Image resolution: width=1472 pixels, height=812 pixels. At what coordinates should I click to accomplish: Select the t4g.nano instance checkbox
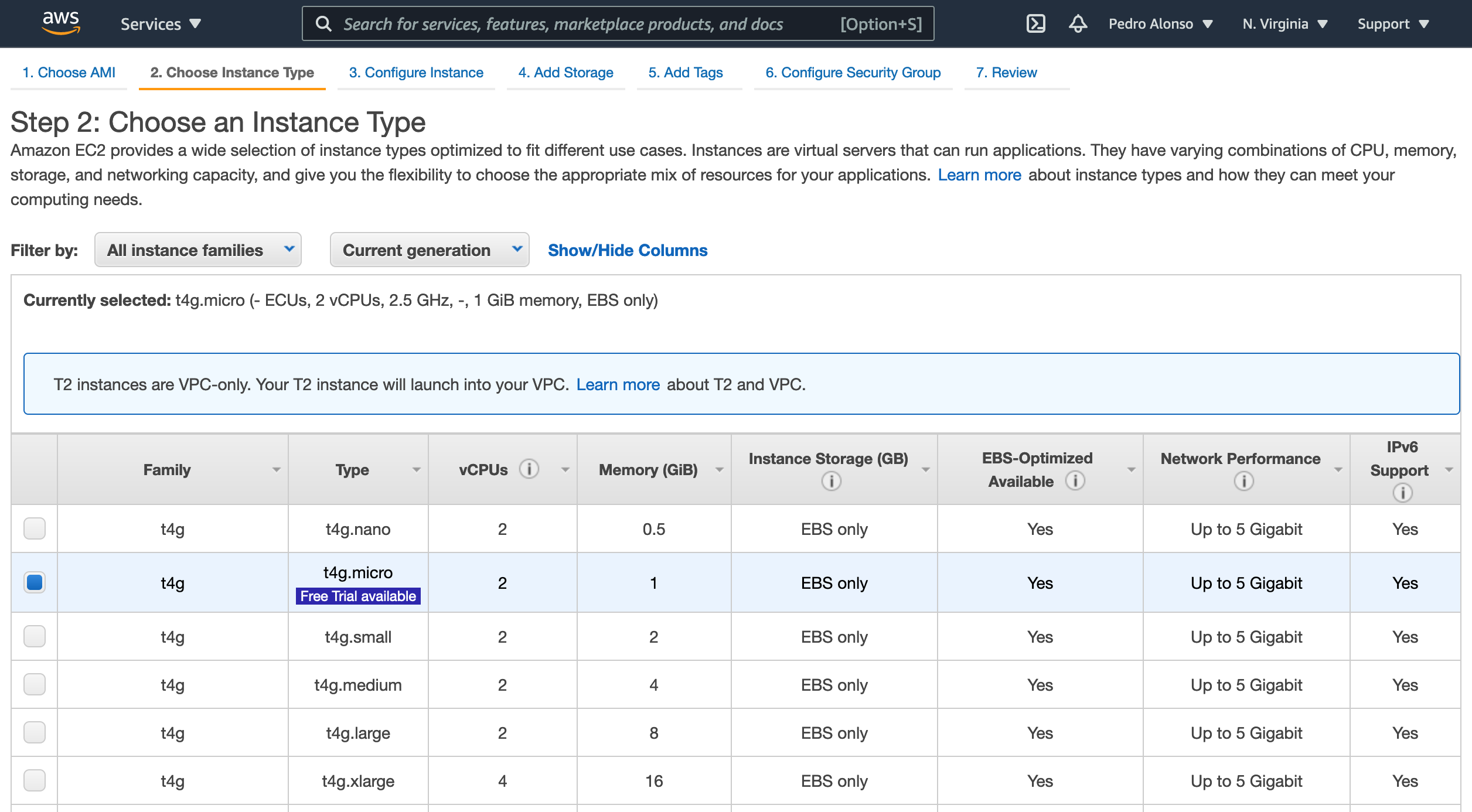[35, 528]
